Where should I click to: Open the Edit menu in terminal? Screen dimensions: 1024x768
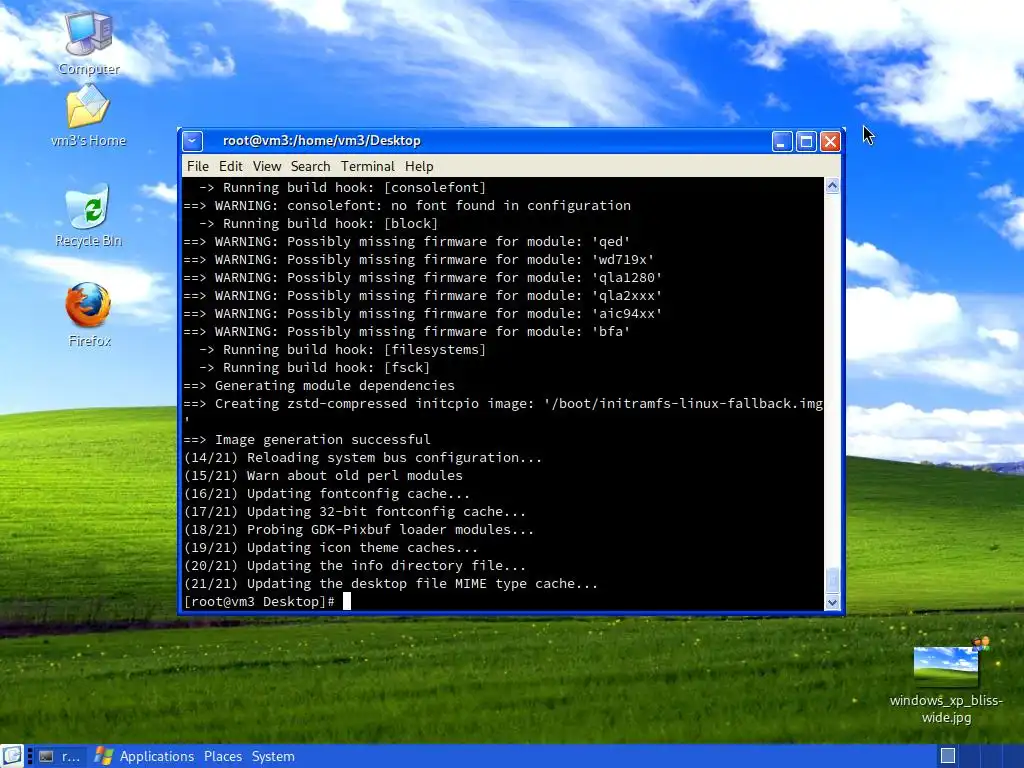click(x=231, y=167)
